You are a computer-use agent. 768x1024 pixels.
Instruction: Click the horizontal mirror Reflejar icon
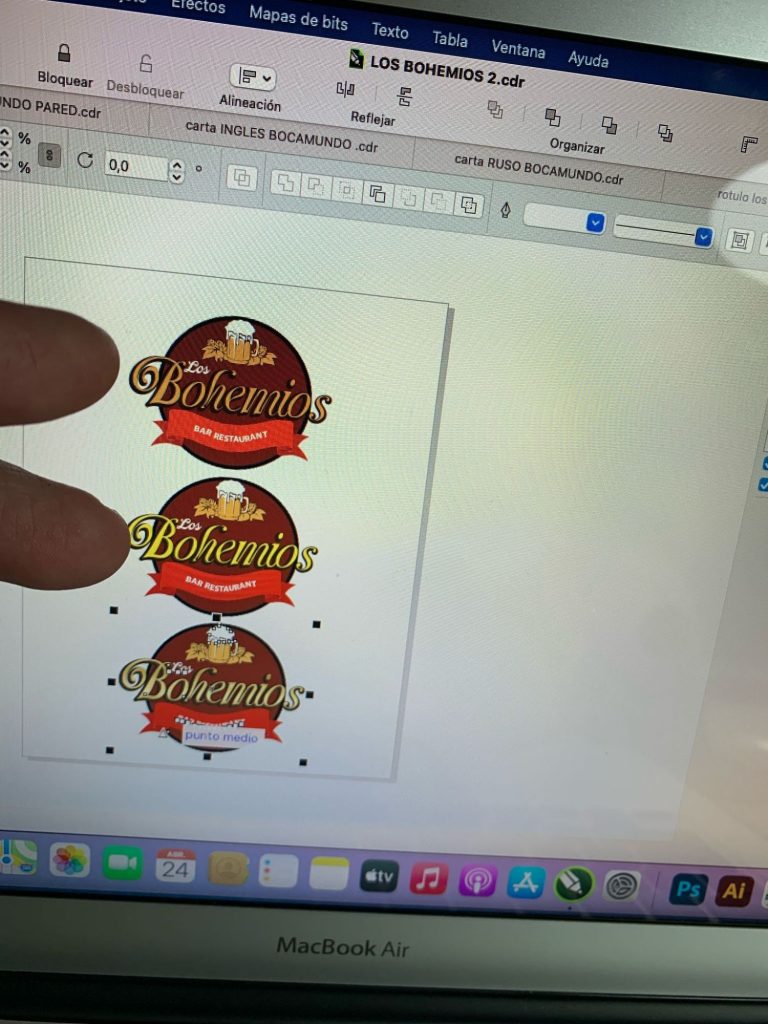point(345,90)
